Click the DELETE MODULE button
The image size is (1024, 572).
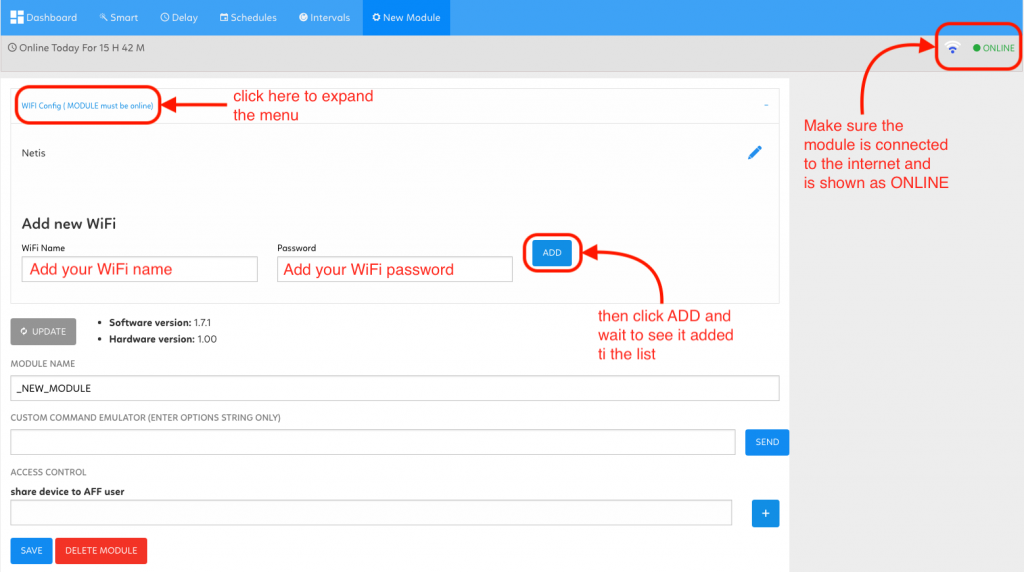coord(101,551)
